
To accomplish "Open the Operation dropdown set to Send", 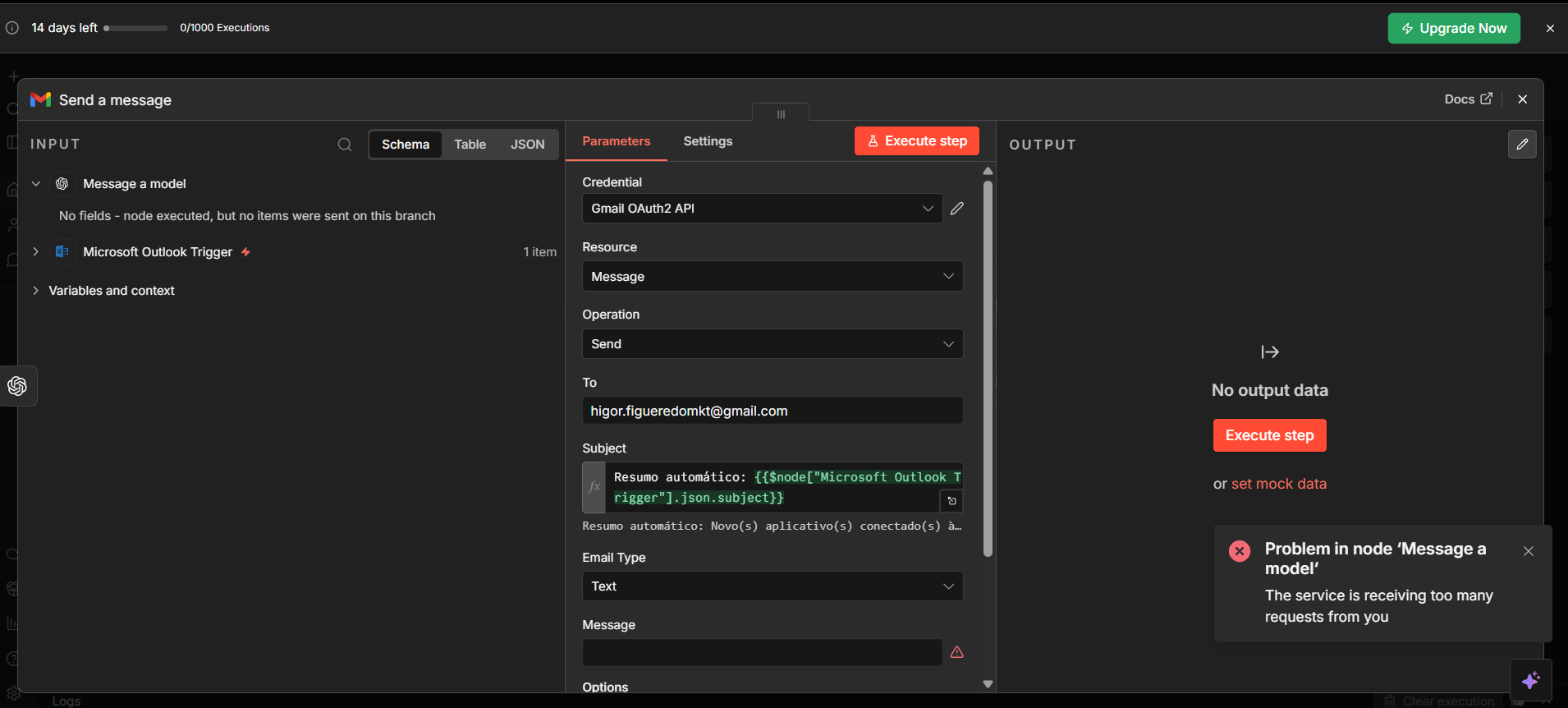I will (x=773, y=344).
